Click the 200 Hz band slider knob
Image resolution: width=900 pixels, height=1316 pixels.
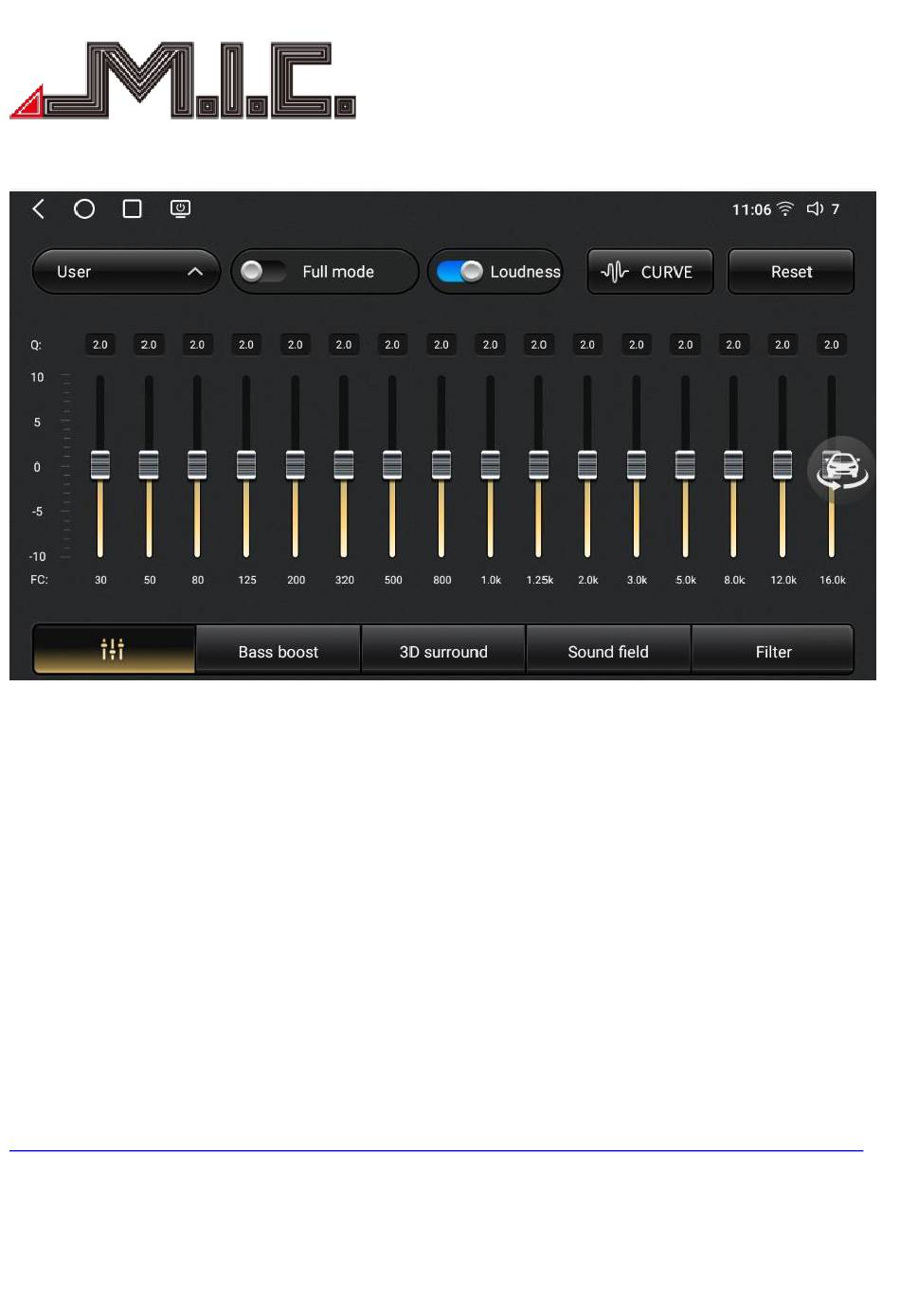(296, 465)
